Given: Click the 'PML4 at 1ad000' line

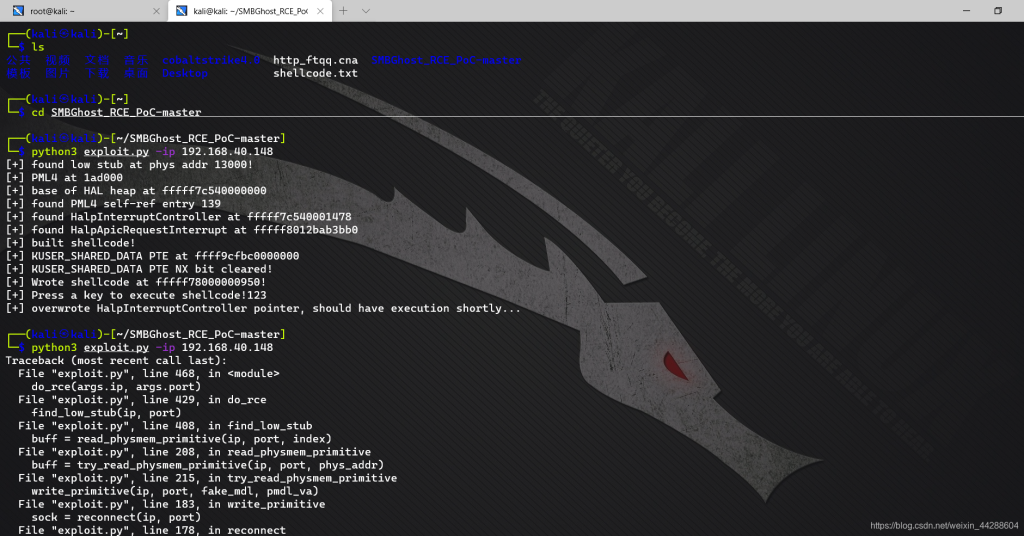Looking at the screenshot, I should click(64, 178).
